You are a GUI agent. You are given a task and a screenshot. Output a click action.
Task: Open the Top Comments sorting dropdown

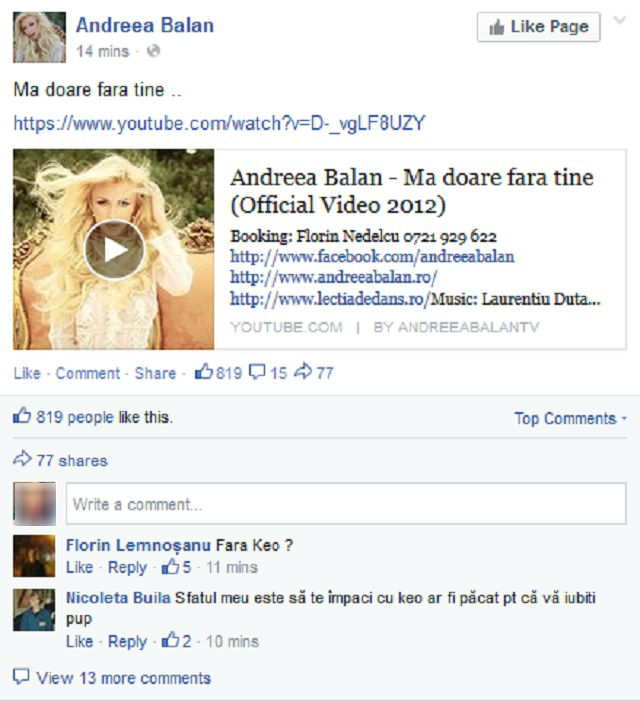570,418
